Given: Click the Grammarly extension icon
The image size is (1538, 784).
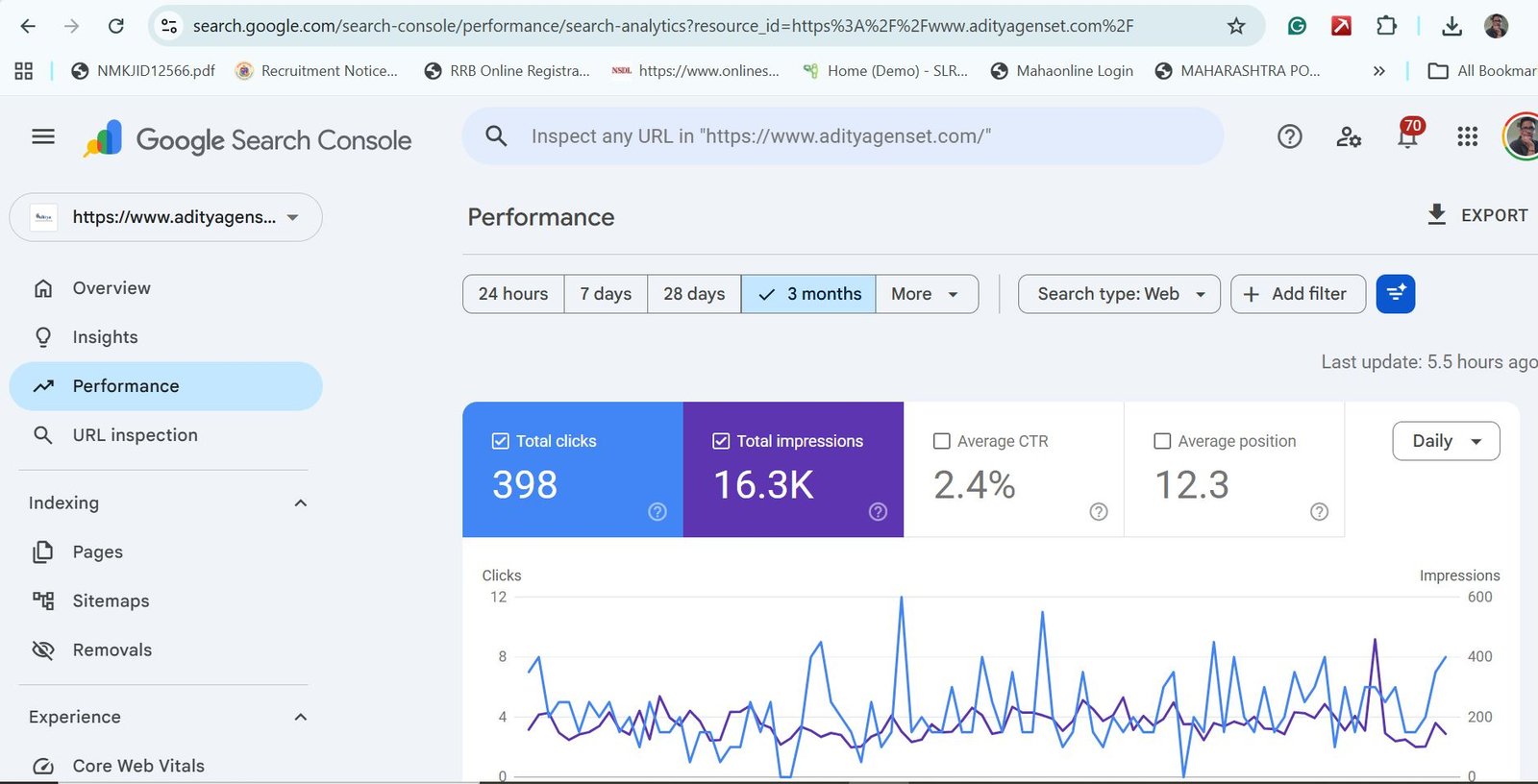Looking at the screenshot, I should pos(1297,26).
